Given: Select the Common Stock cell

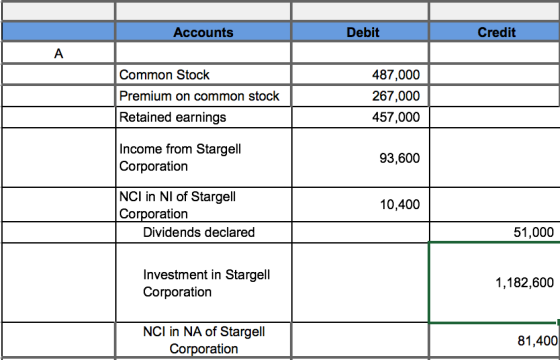Looking at the screenshot, I should [203, 75].
